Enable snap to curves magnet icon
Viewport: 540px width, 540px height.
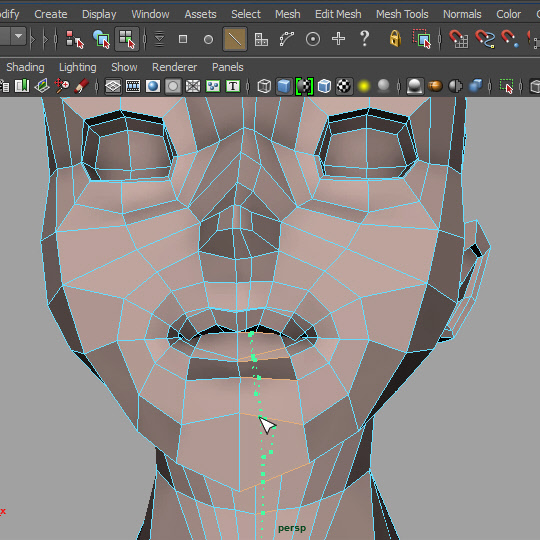485,39
